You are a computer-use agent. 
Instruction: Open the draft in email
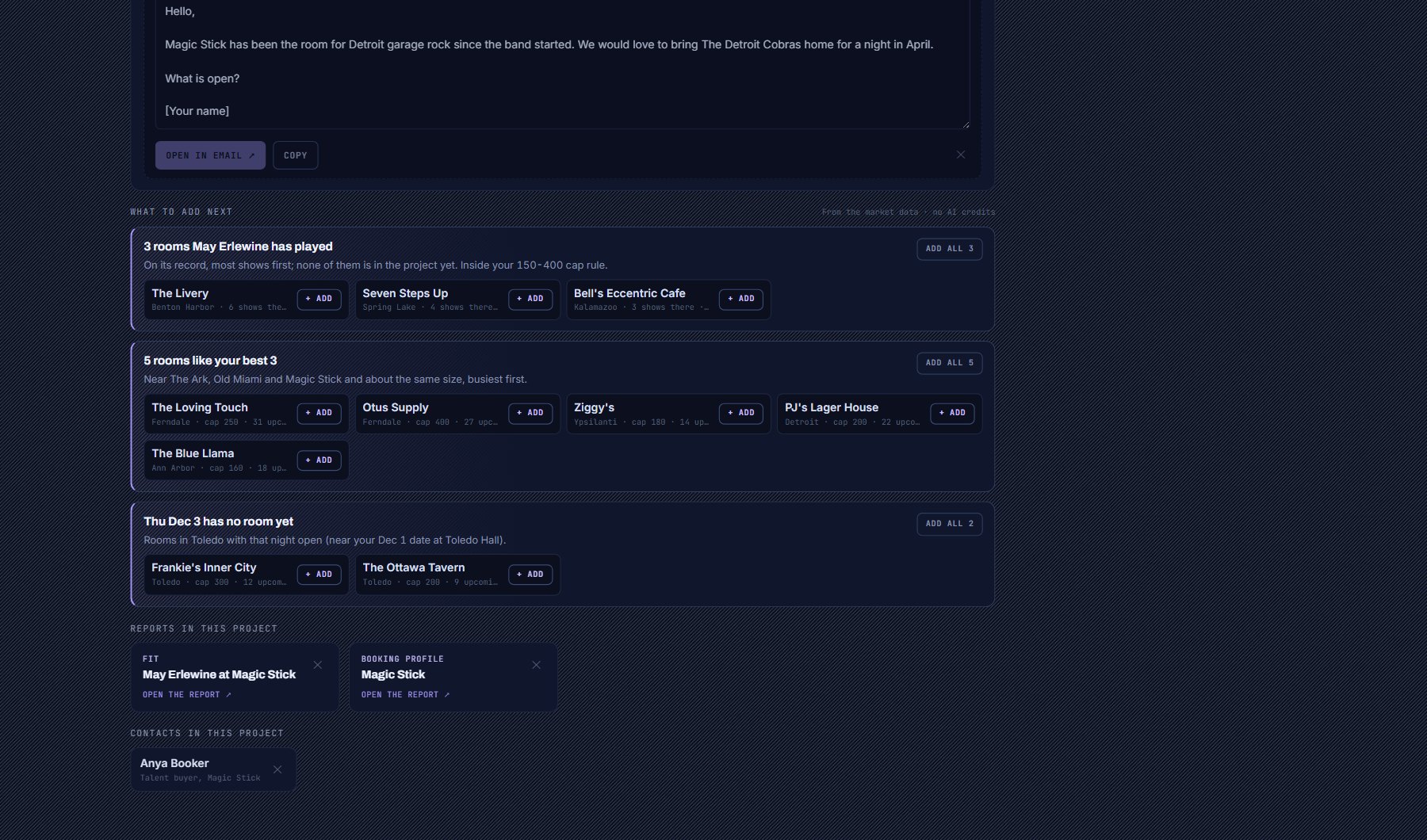[x=210, y=155]
